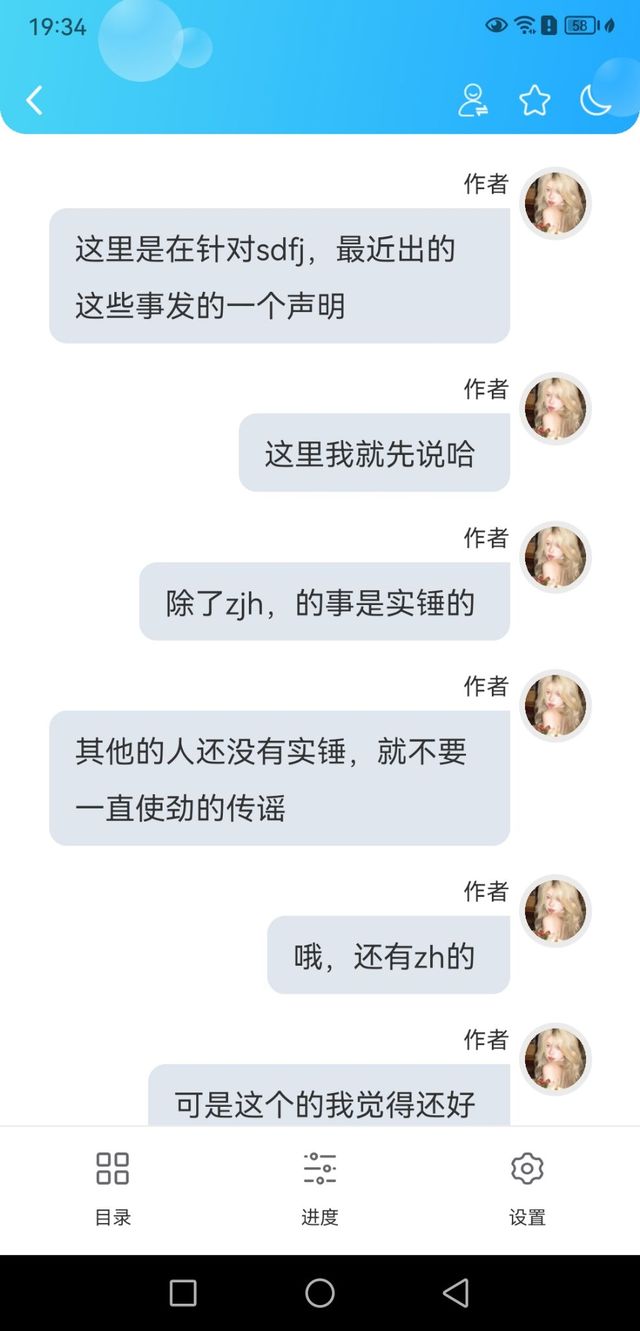Tap the bubble 可是这个的我觉得还好

(x=329, y=1095)
